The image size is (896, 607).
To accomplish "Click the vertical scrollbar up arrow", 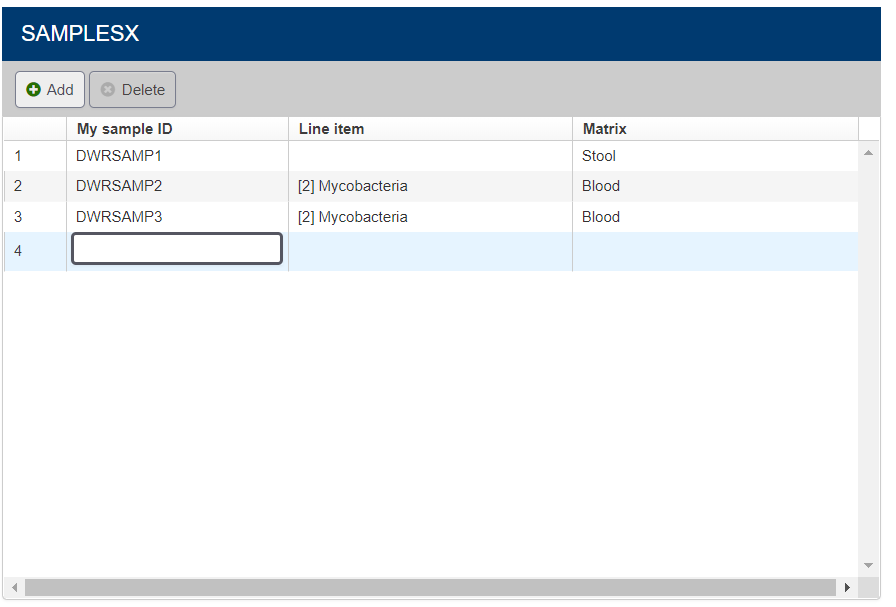I will click(868, 152).
